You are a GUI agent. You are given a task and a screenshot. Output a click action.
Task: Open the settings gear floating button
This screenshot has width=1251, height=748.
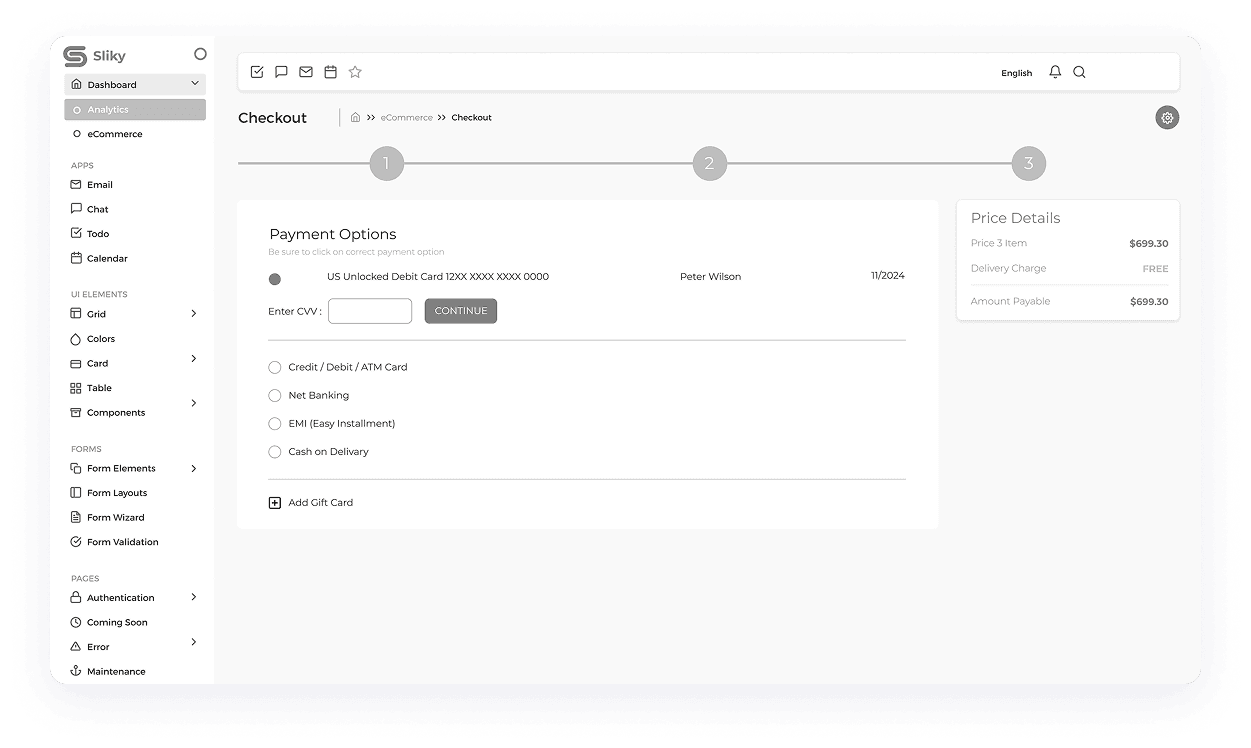click(1167, 117)
